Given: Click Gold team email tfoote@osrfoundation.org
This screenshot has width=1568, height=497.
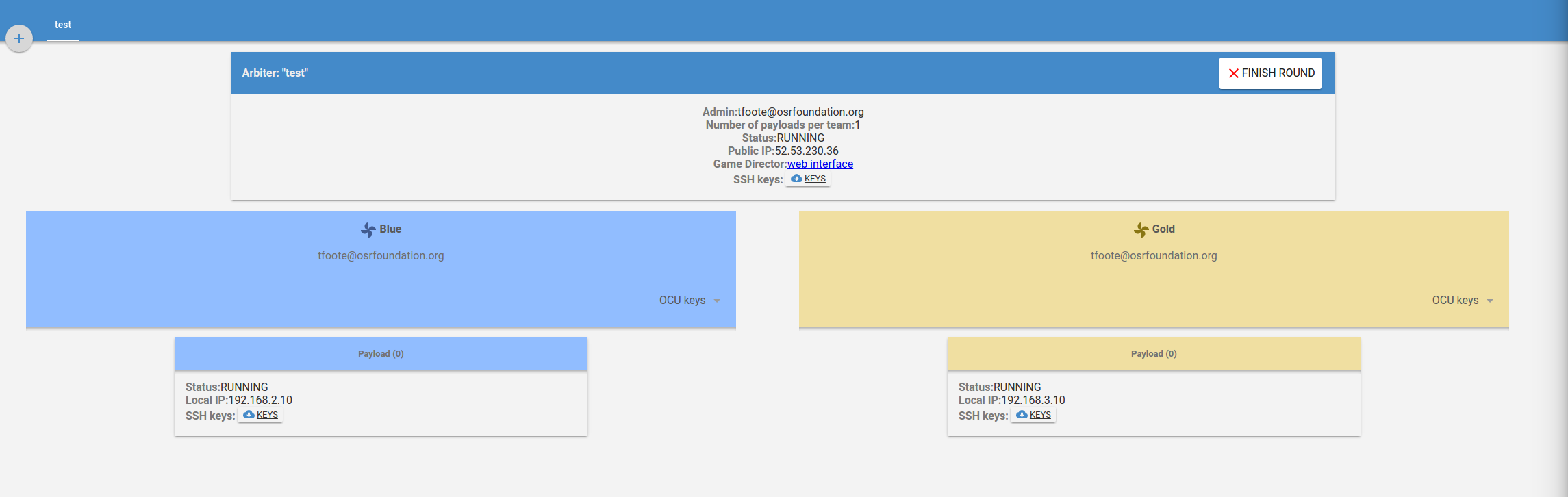Looking at the screenshot, I should pos(1154,256).
